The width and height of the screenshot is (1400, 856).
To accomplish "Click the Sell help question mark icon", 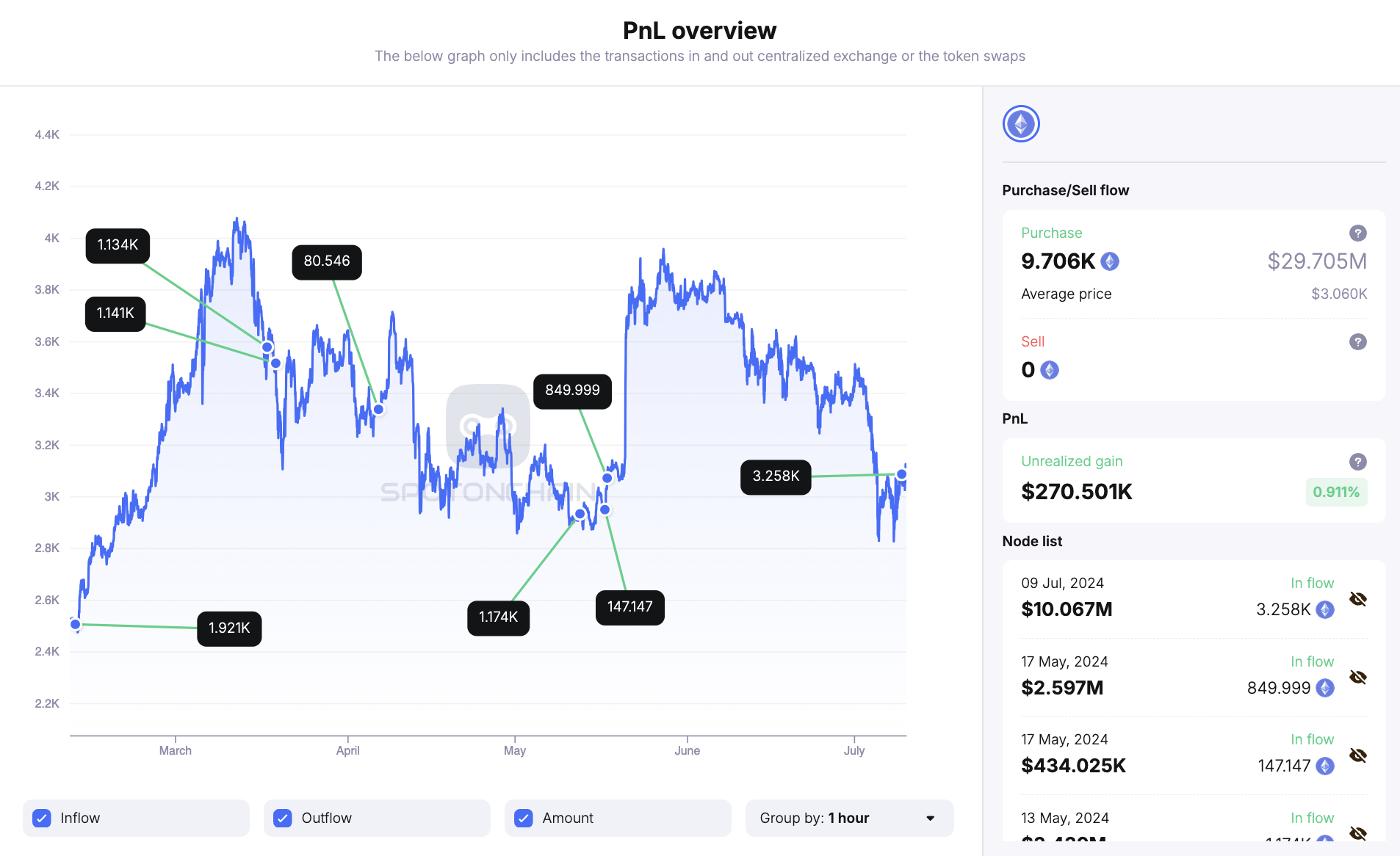I will (x=1357, y=342).
